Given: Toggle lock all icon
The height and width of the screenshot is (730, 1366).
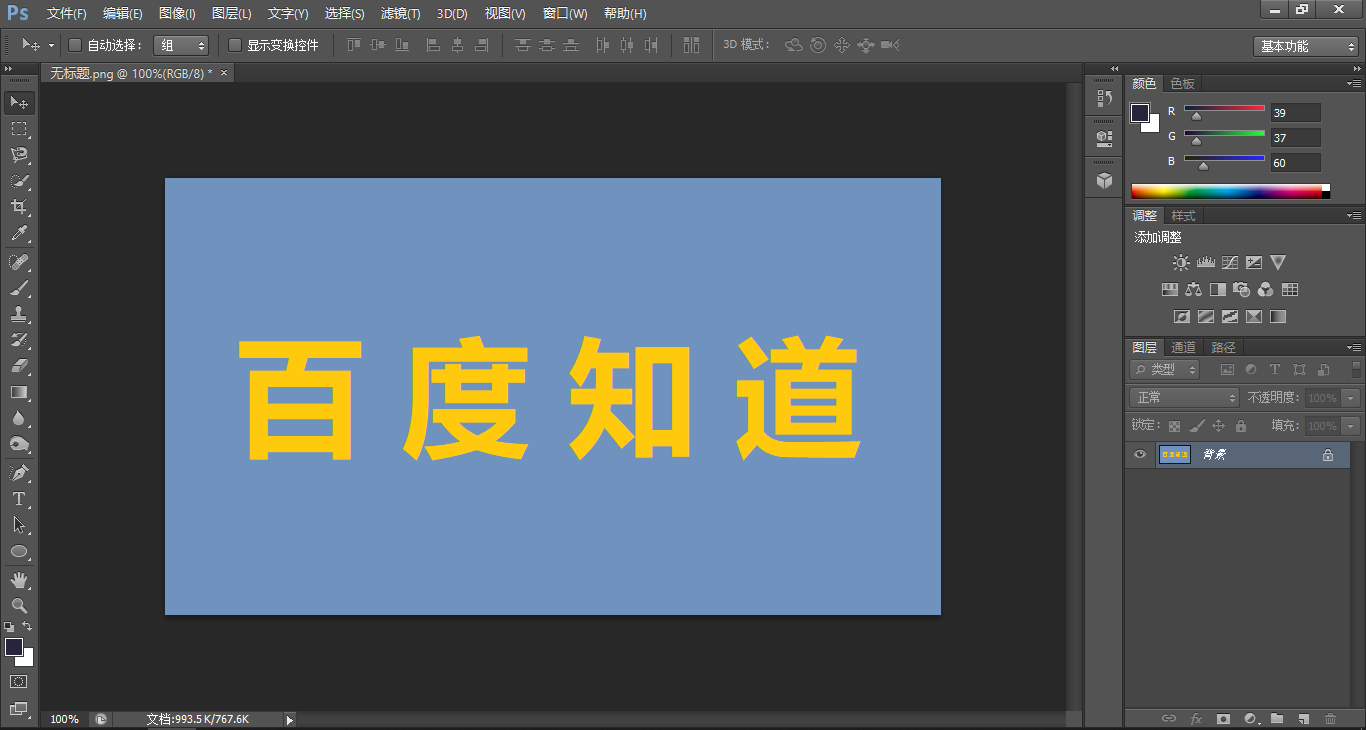Looking at the screenshot, I should [x=1240, y=426].
